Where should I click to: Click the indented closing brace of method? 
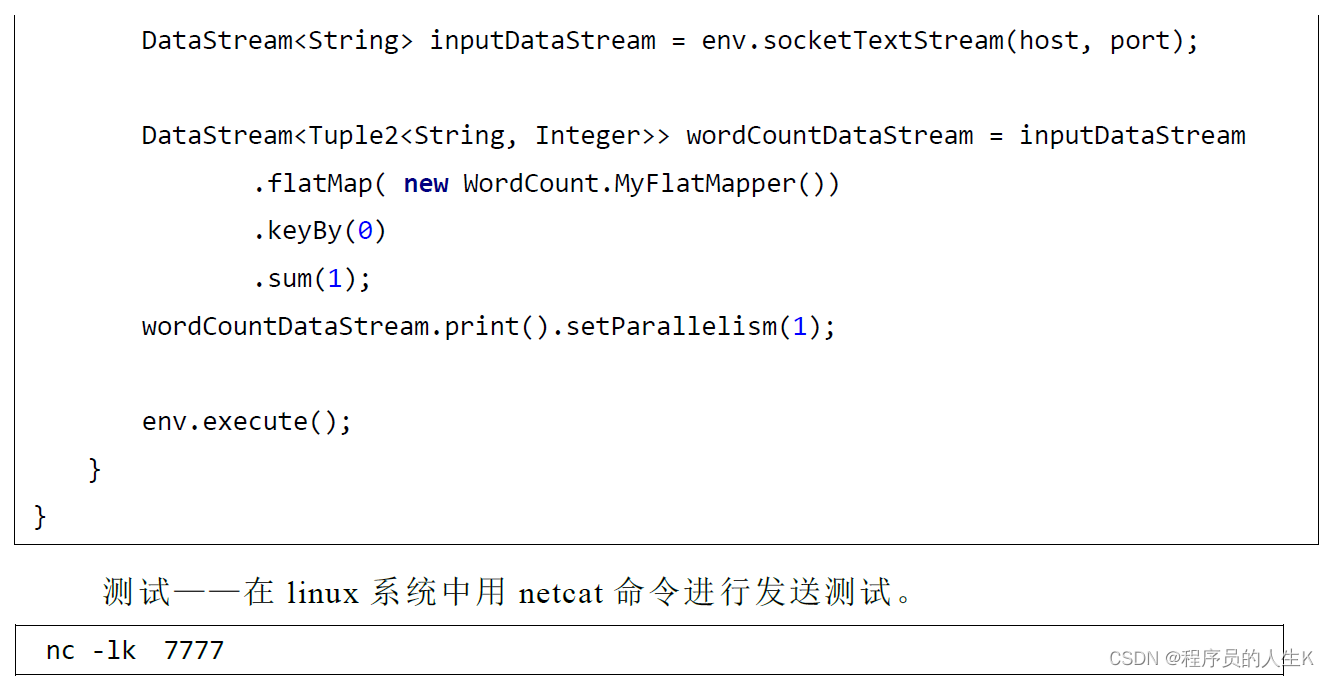(x=95, y=469)
